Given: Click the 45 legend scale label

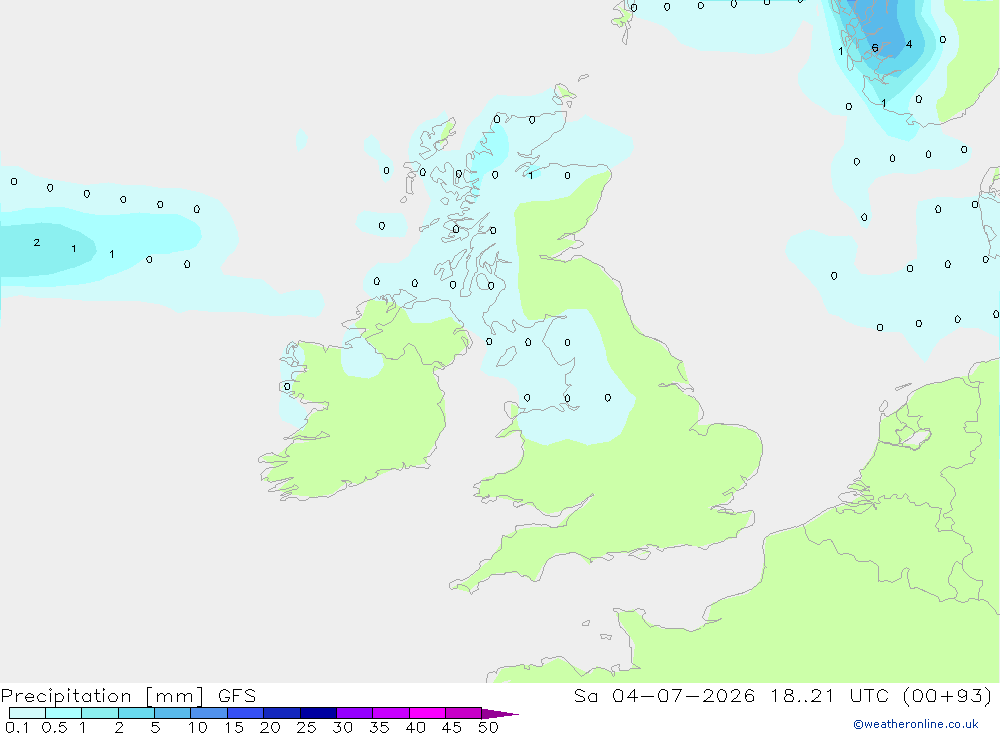Looking at the screenshot, I should pos(452,727).
